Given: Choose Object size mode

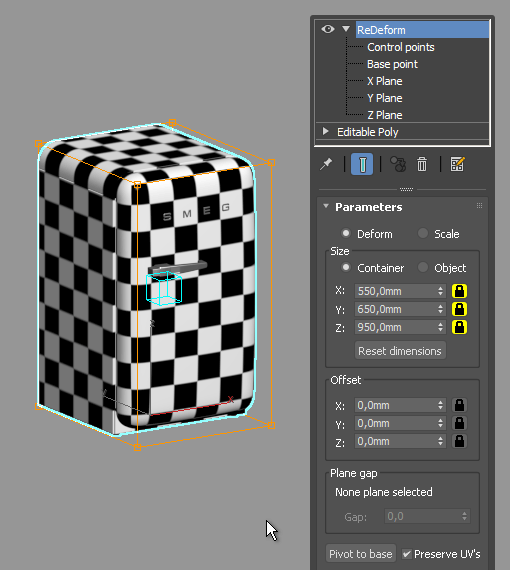Looking at the screenshot, I should [x=423, y=267].
